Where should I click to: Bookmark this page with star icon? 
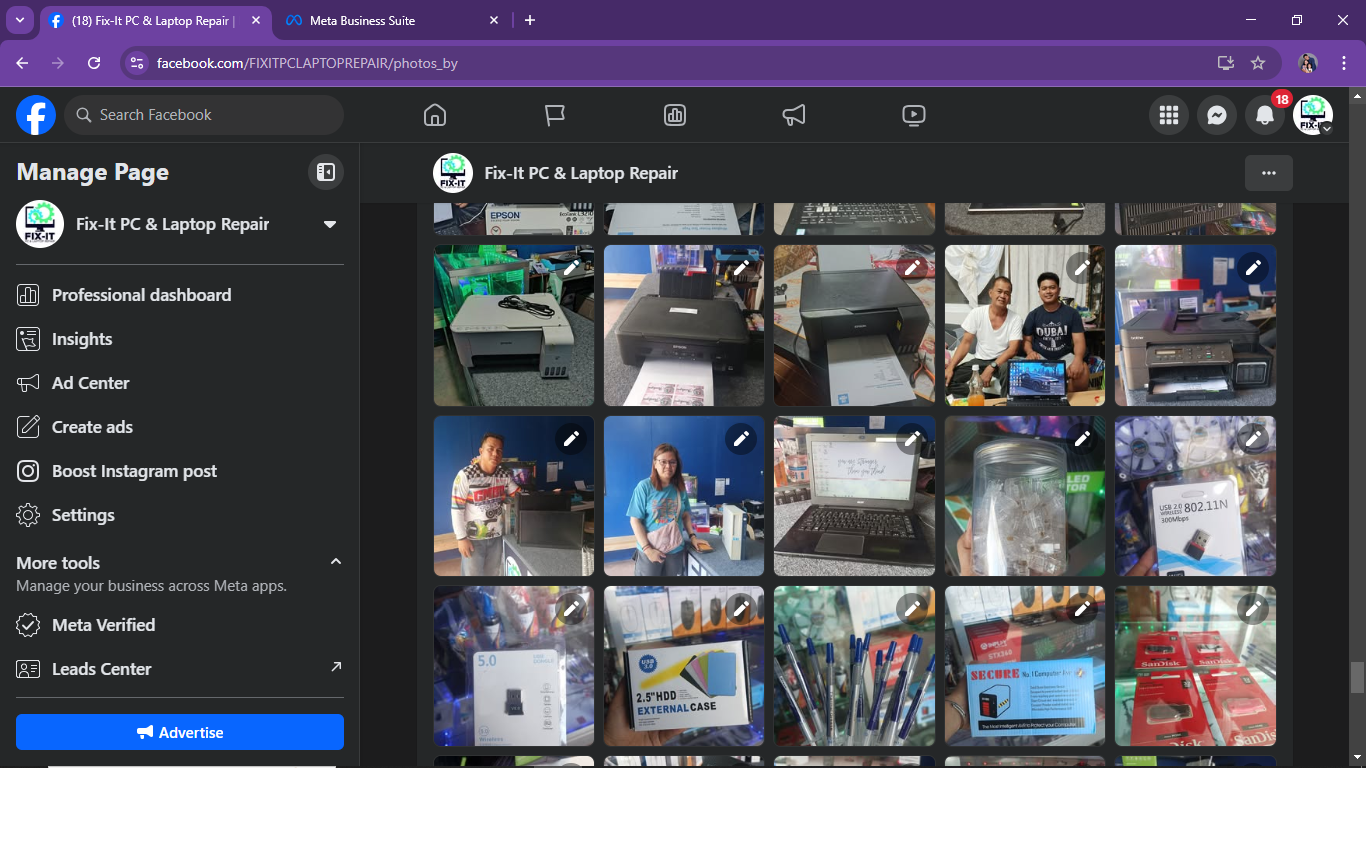click(1258, 63)
